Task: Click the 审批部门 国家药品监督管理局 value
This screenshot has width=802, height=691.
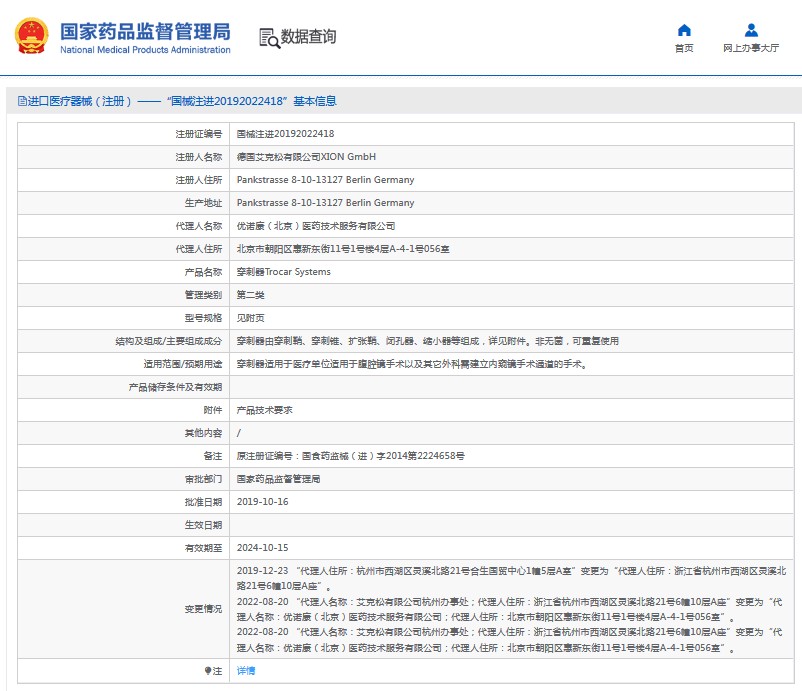Action: click(x=278, y=479)
